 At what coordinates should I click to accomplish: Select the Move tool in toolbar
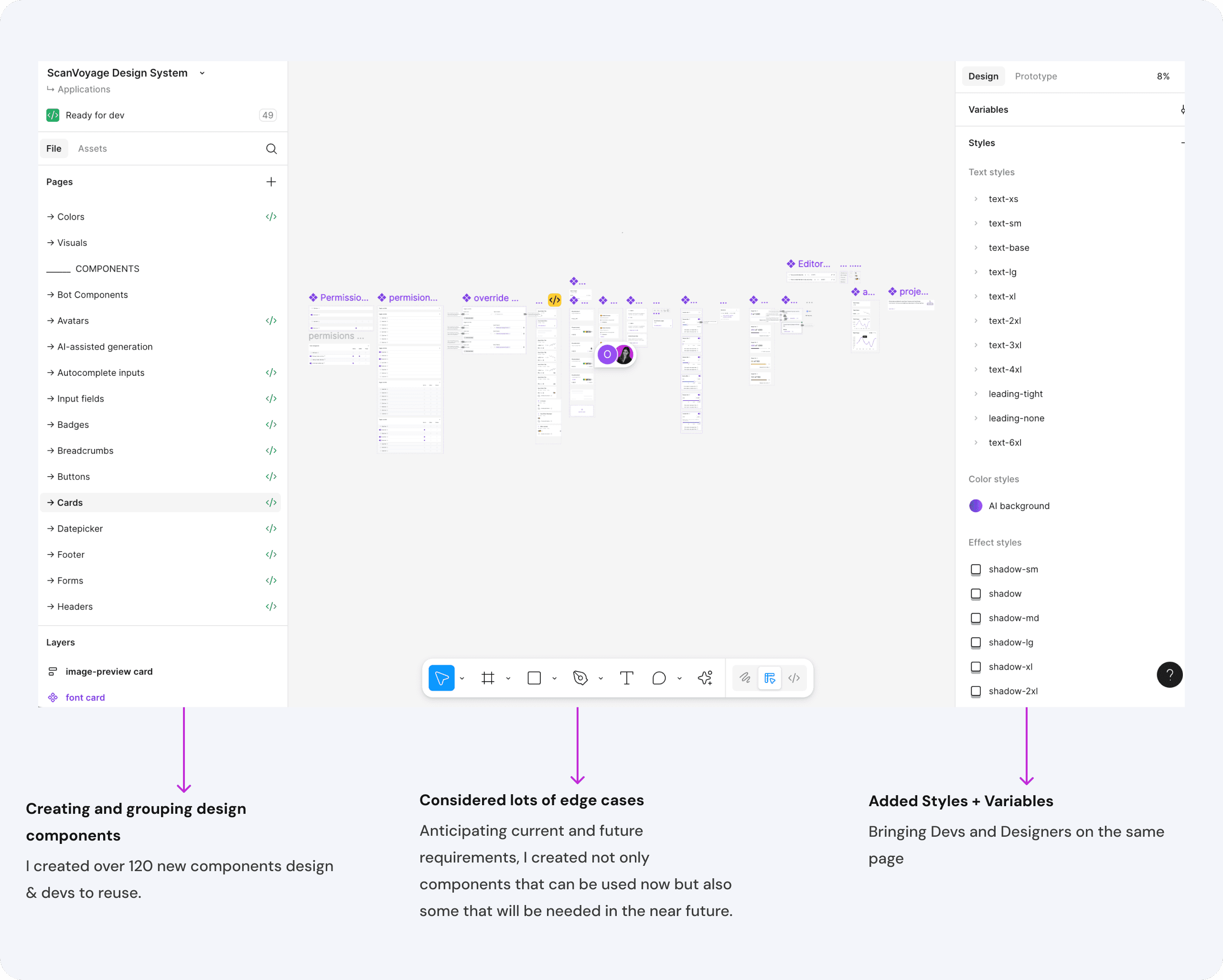(441, 678)
